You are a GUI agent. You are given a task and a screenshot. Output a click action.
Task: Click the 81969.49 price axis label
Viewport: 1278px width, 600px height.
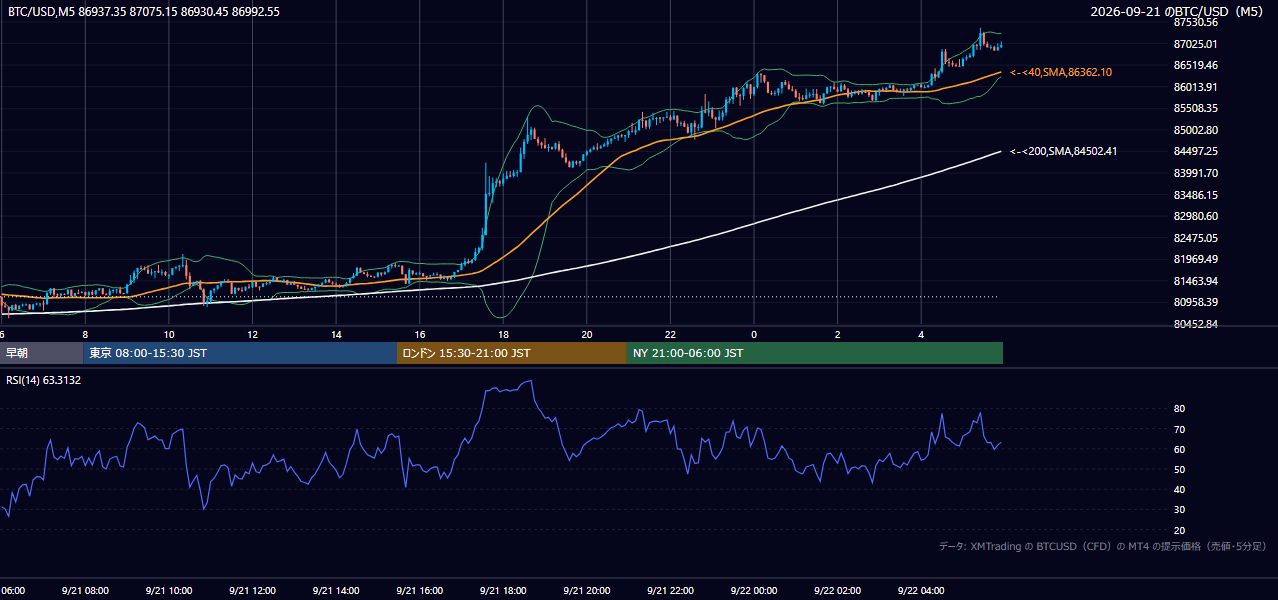(1196, 259)
